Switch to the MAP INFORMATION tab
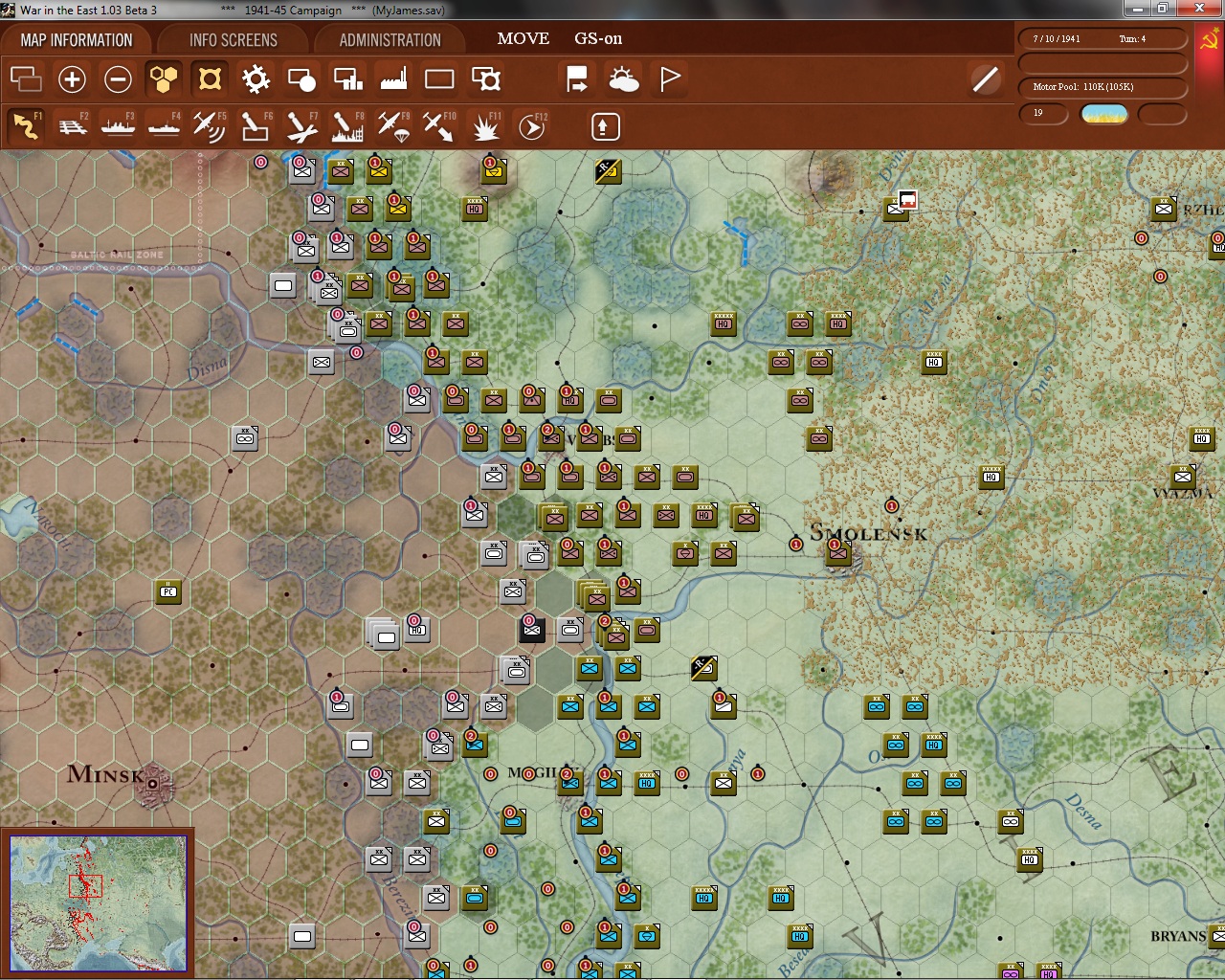 (77, 40)
